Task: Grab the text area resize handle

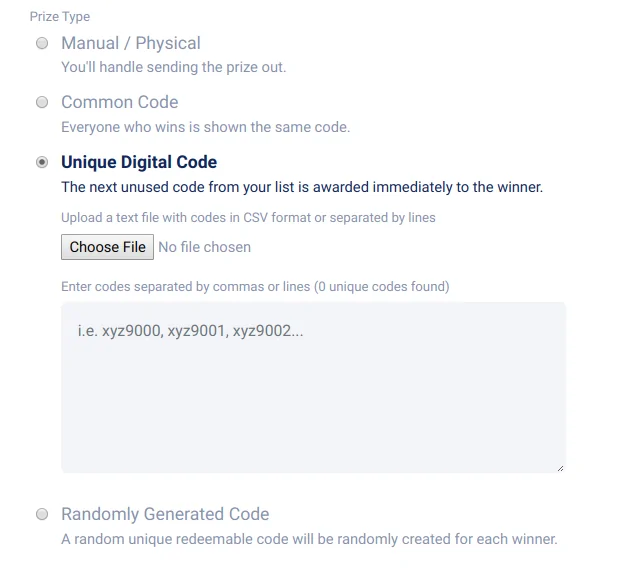Action: 559,466
